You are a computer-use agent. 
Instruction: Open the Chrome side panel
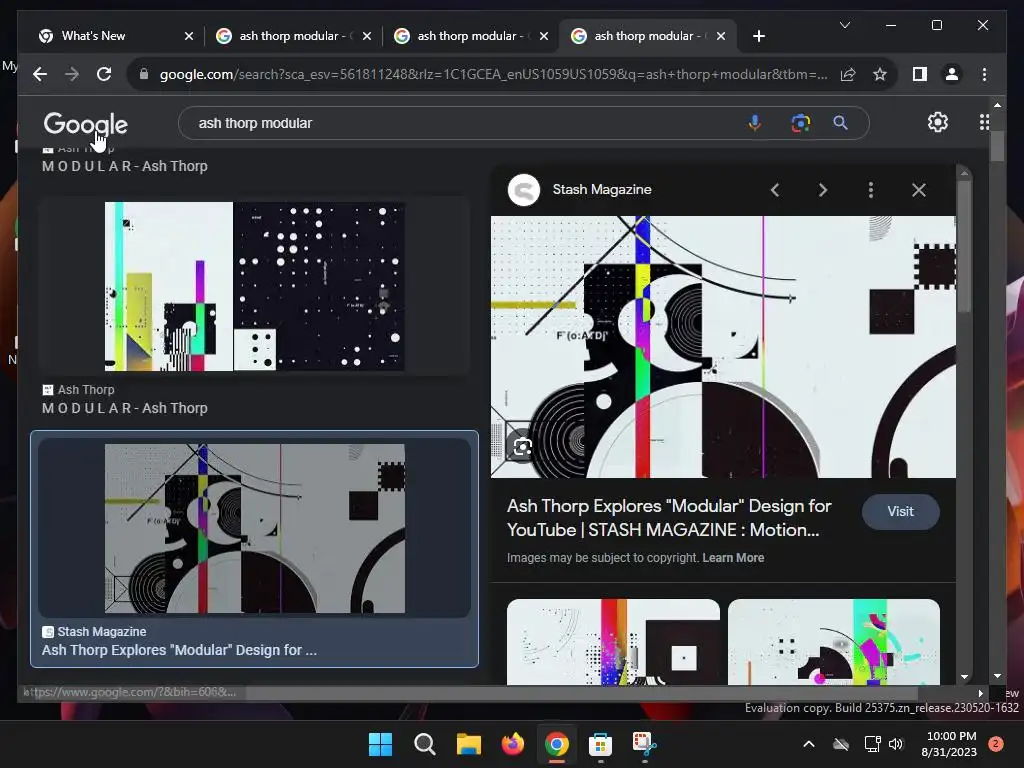(920, 74)
